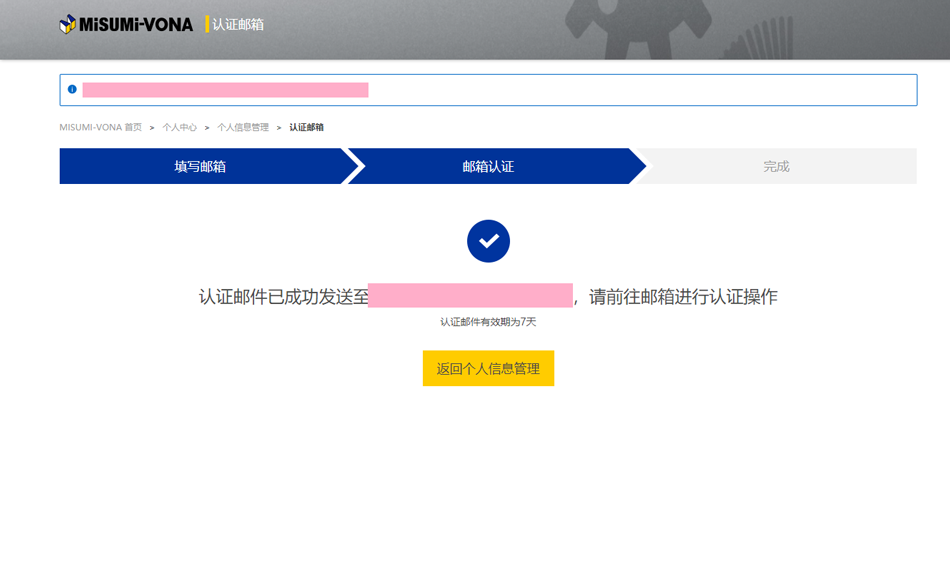Select the 填写邮箱 step
Screen dimensions: 950x583
click(x=200, y=167)
